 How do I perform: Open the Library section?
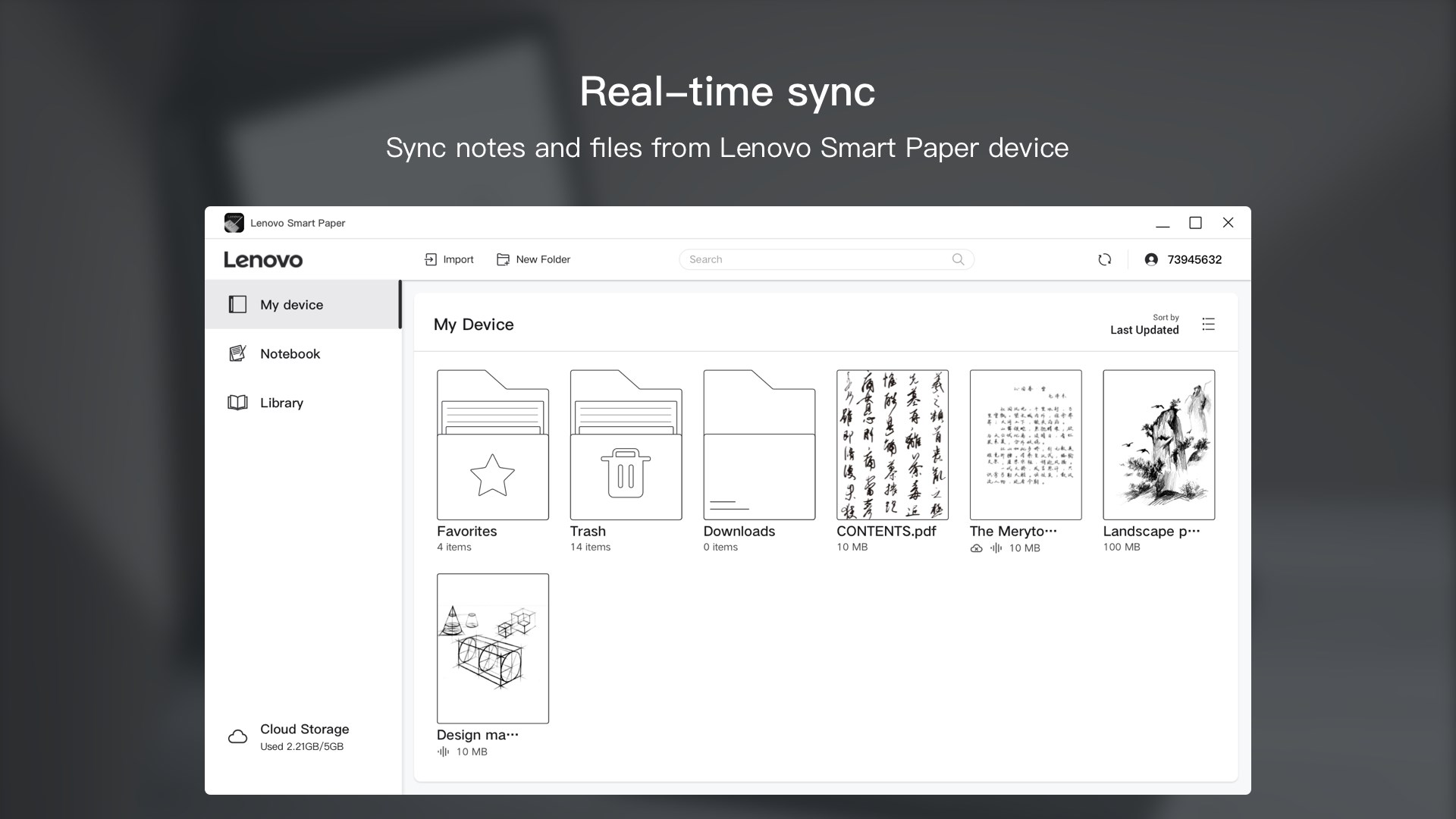click(x=281, y=403)
